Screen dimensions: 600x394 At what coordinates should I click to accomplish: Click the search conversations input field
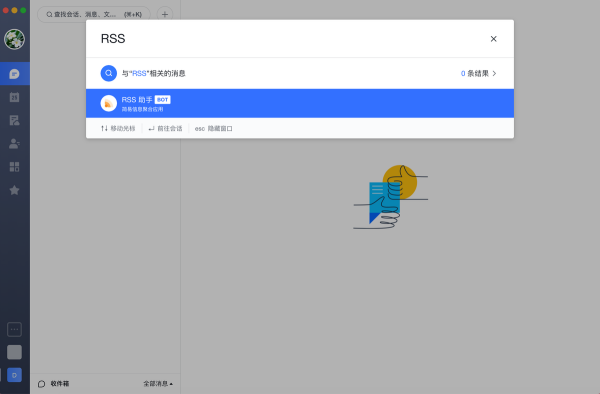[x=94, y=15]
